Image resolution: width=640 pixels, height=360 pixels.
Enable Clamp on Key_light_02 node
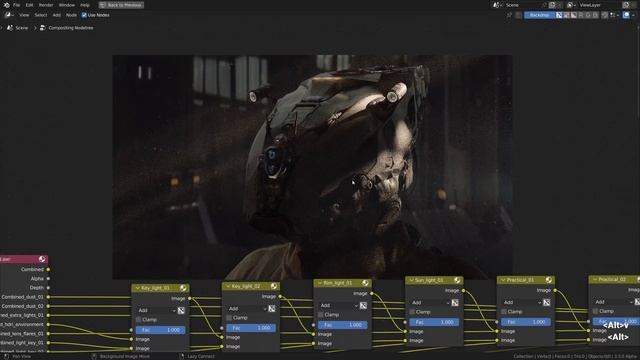(229, 318)
